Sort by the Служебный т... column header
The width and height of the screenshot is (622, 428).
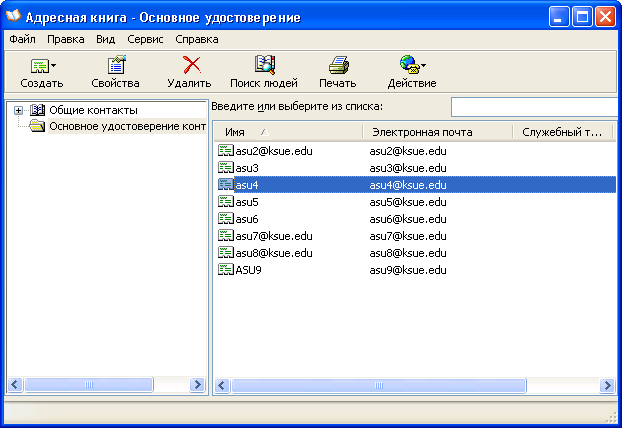563,132
